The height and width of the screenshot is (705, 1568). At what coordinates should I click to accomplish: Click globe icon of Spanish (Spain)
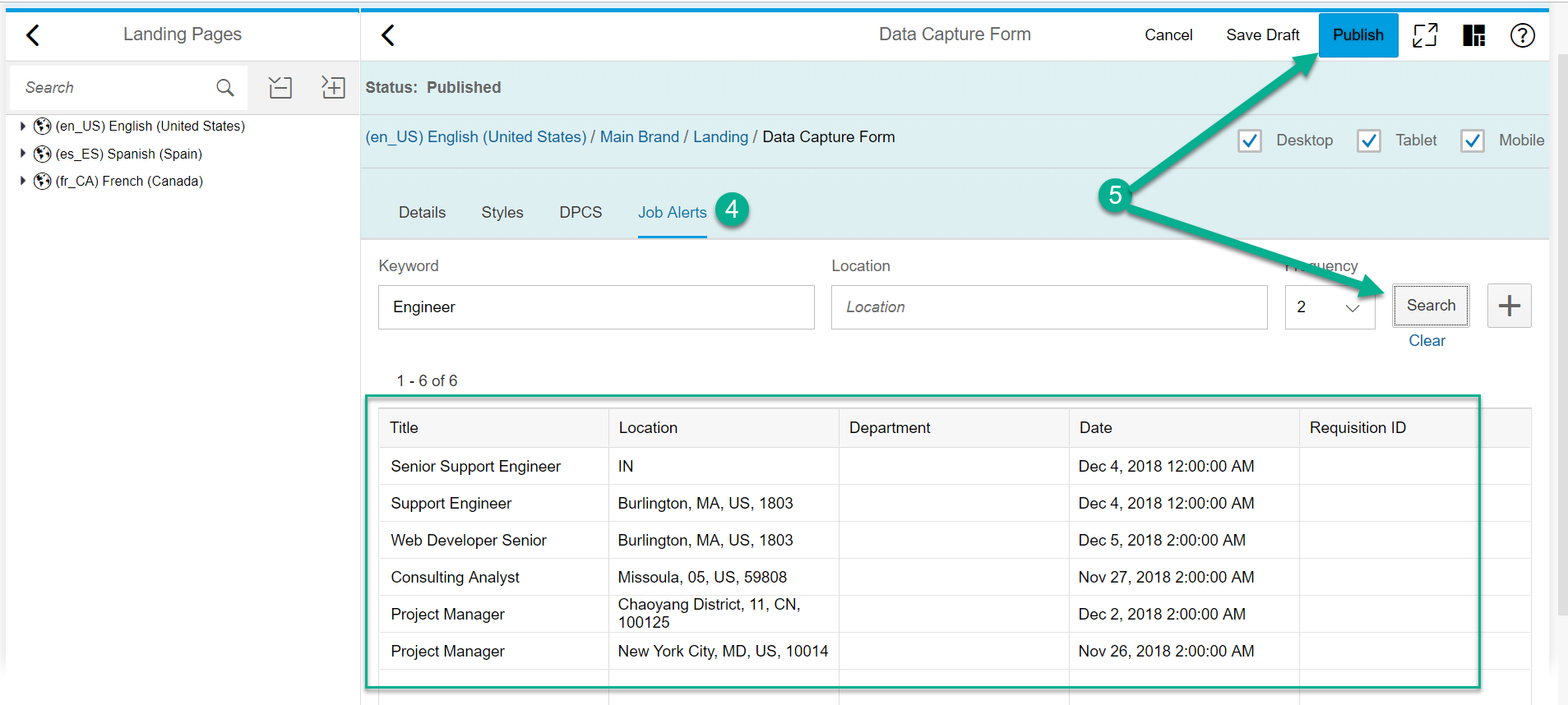pos(43,154)
